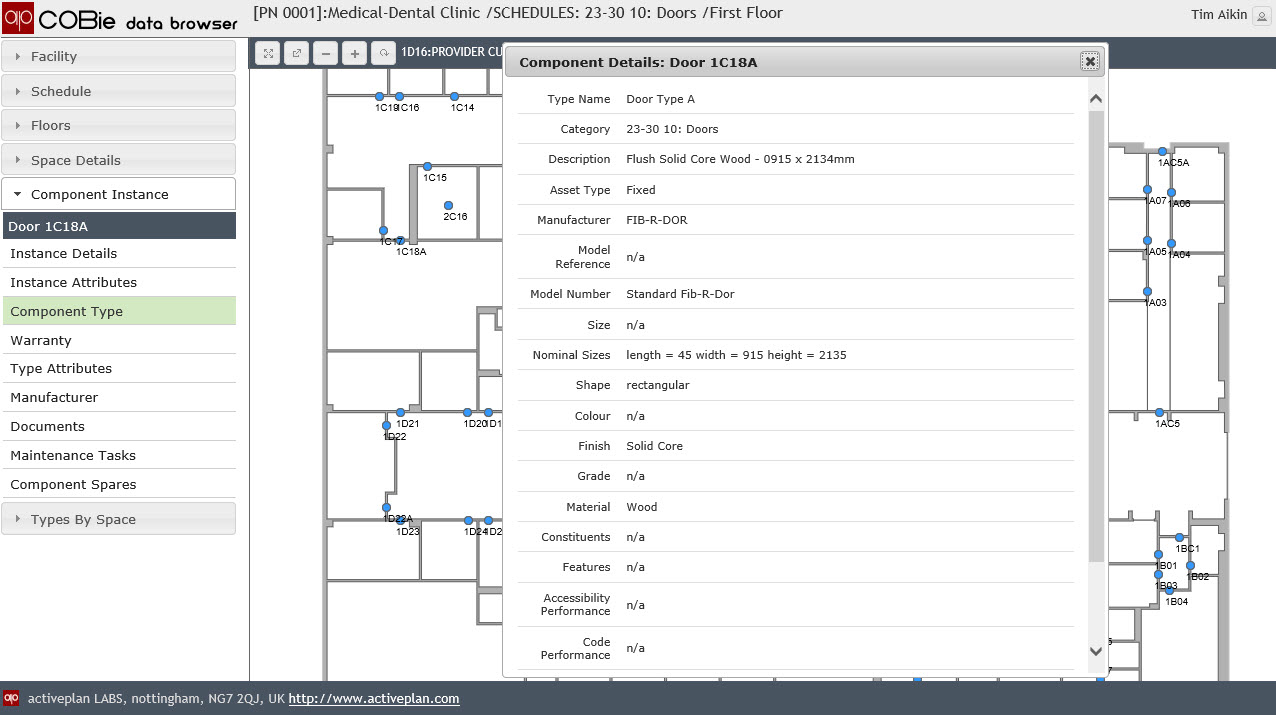
Task: Collapse the Component Instance section
Action: (x=119, y=195)
